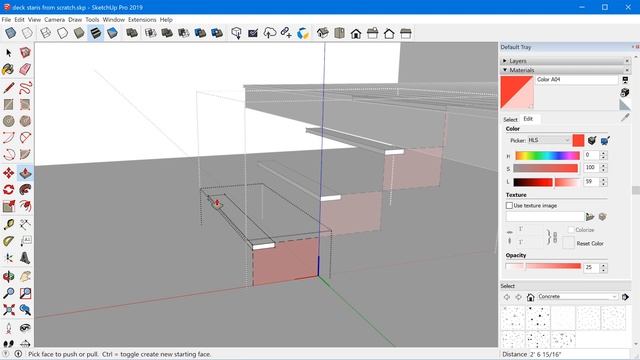This screenshot has width=640, height=360.
Task: Choose the Make Component tool
Action: (x=25, y=53)
